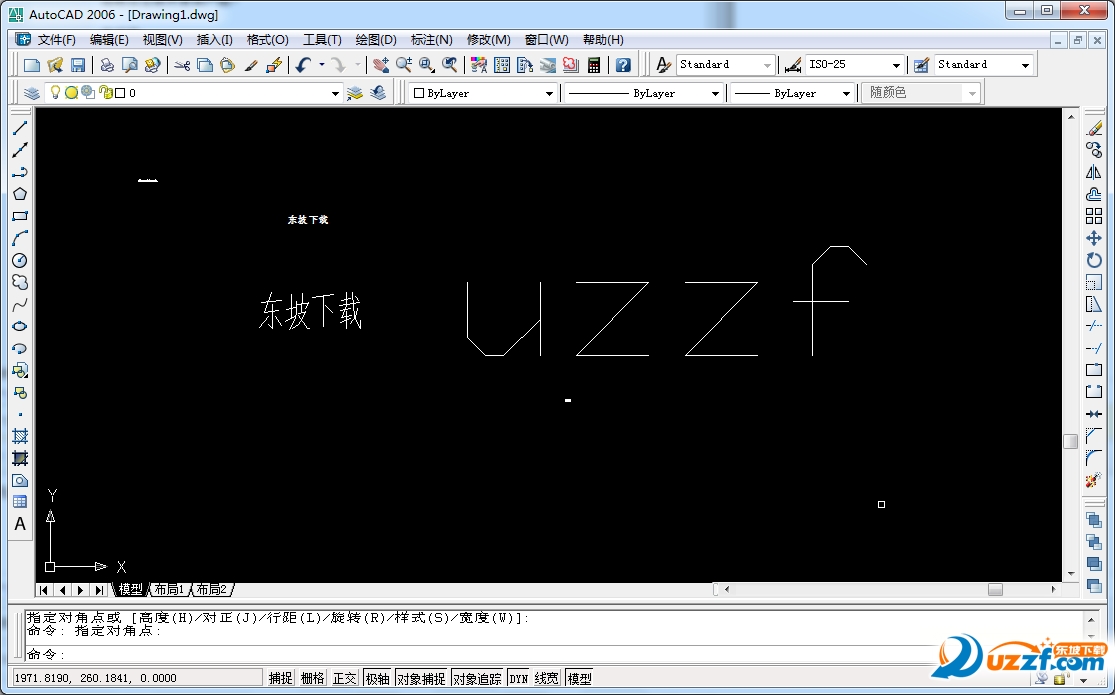
Task: Select the Polygon draw tool
Action: (21, 195)
